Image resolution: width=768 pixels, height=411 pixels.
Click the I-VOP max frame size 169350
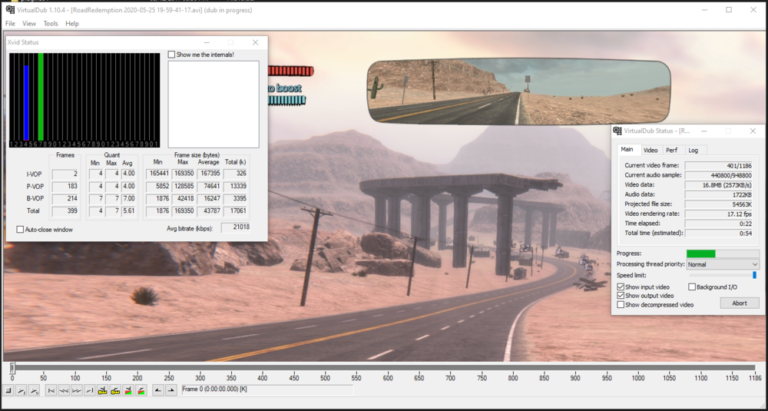(183, 173)
